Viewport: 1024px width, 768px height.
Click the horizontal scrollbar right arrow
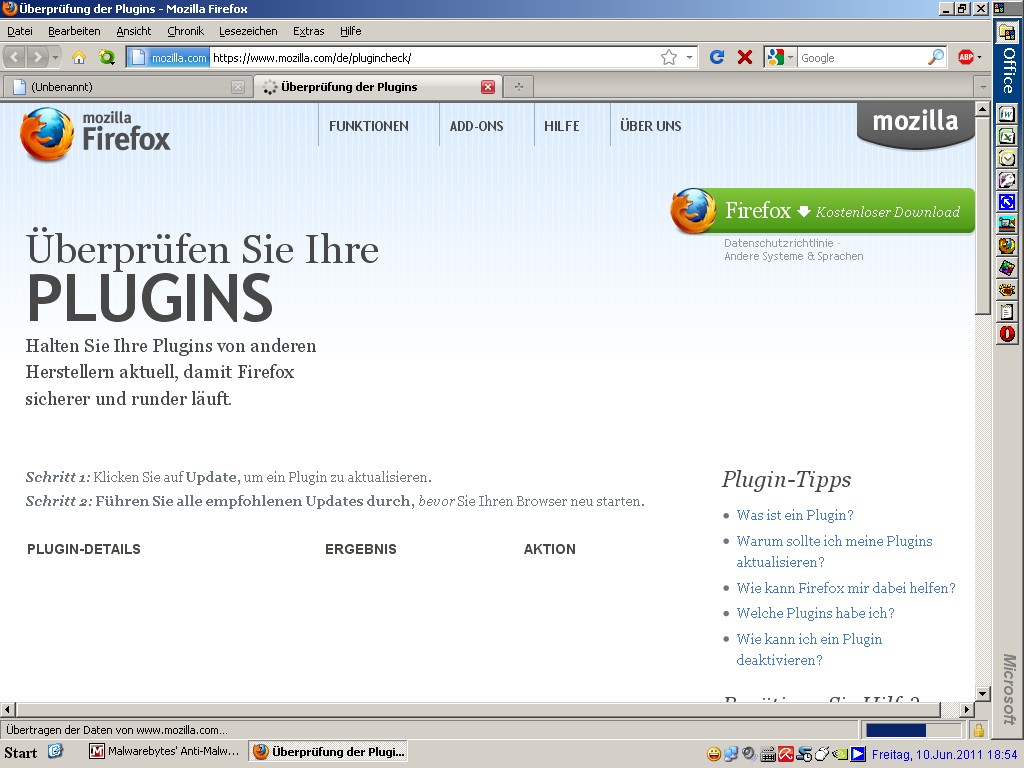[967, 709]
